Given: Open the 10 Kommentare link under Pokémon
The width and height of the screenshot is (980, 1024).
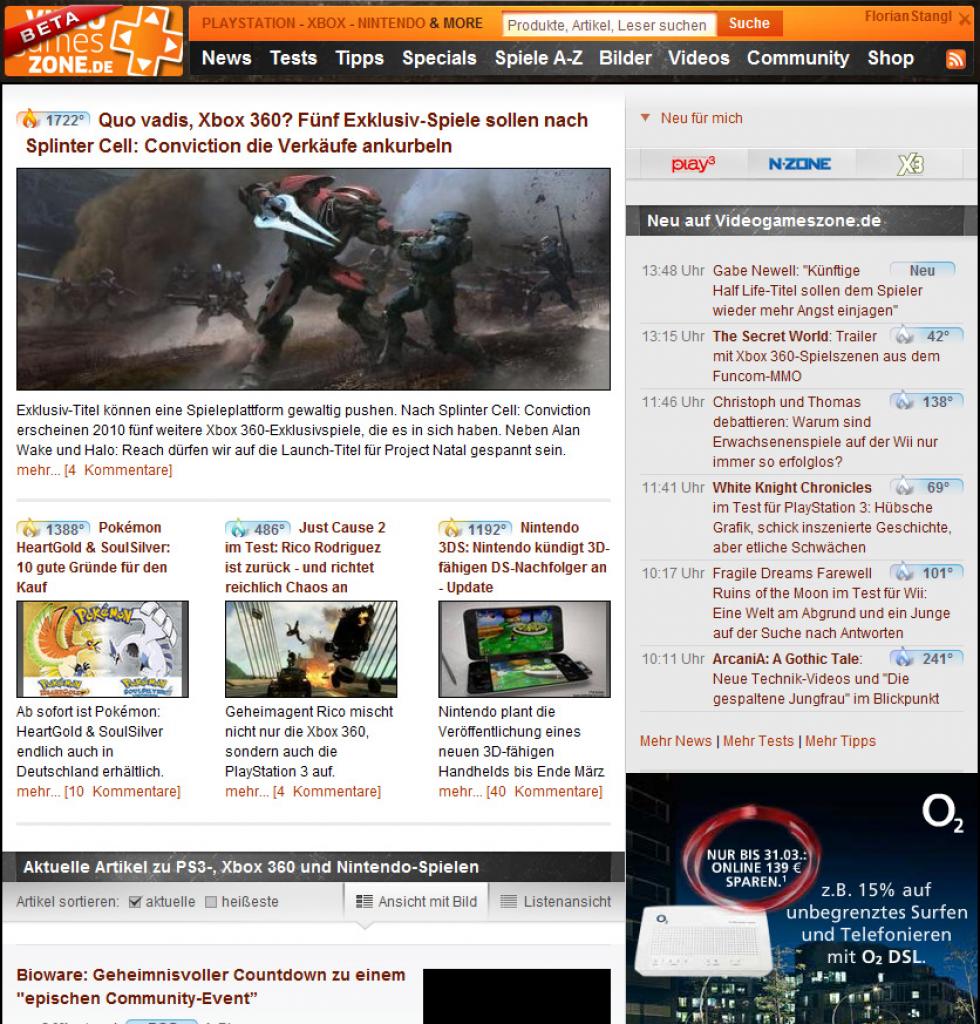Looking at the screenshot, I should 123,792.
